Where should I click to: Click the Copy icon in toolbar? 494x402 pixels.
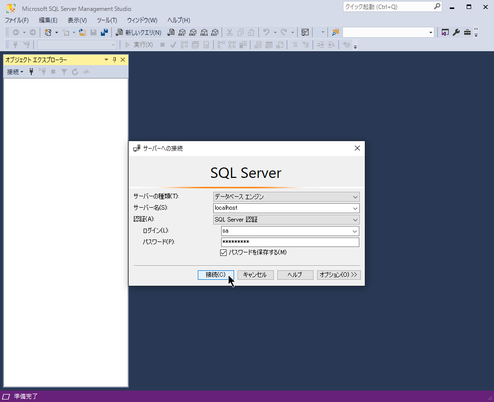click(240, 32)
